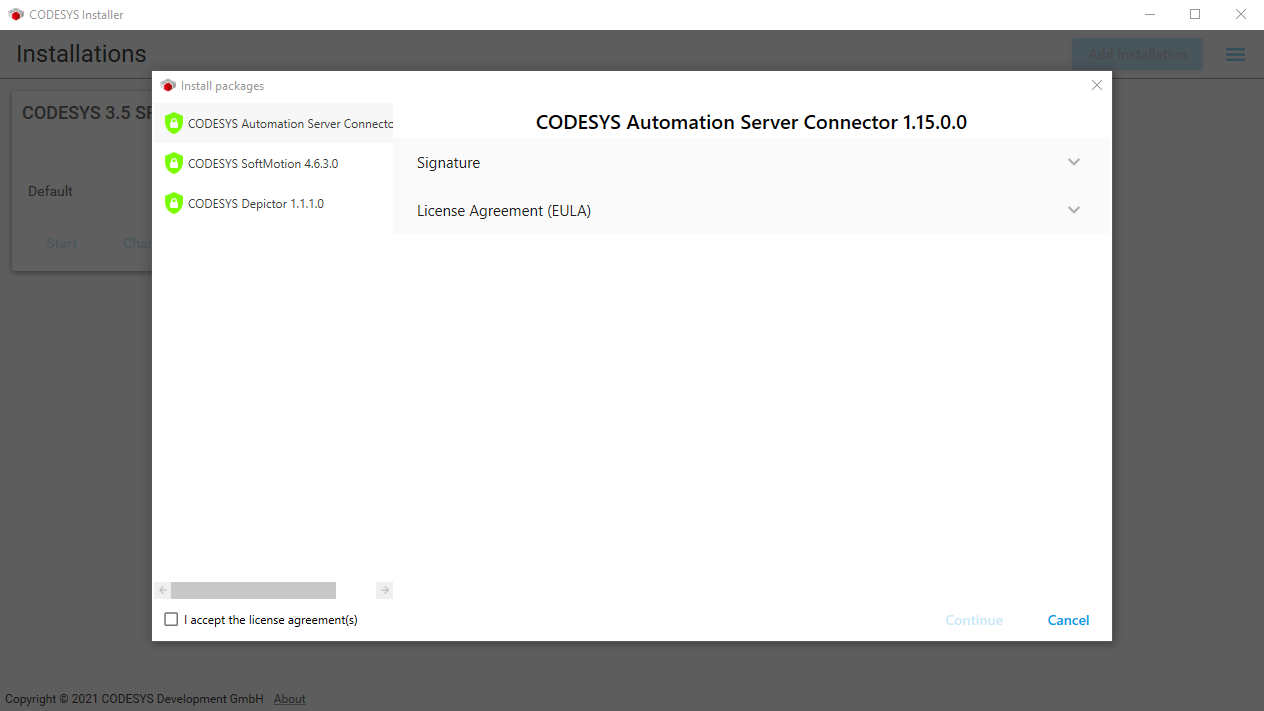The image size is (1264, 711).
Task: Open the Signature section header
Action: click(449, 163)
